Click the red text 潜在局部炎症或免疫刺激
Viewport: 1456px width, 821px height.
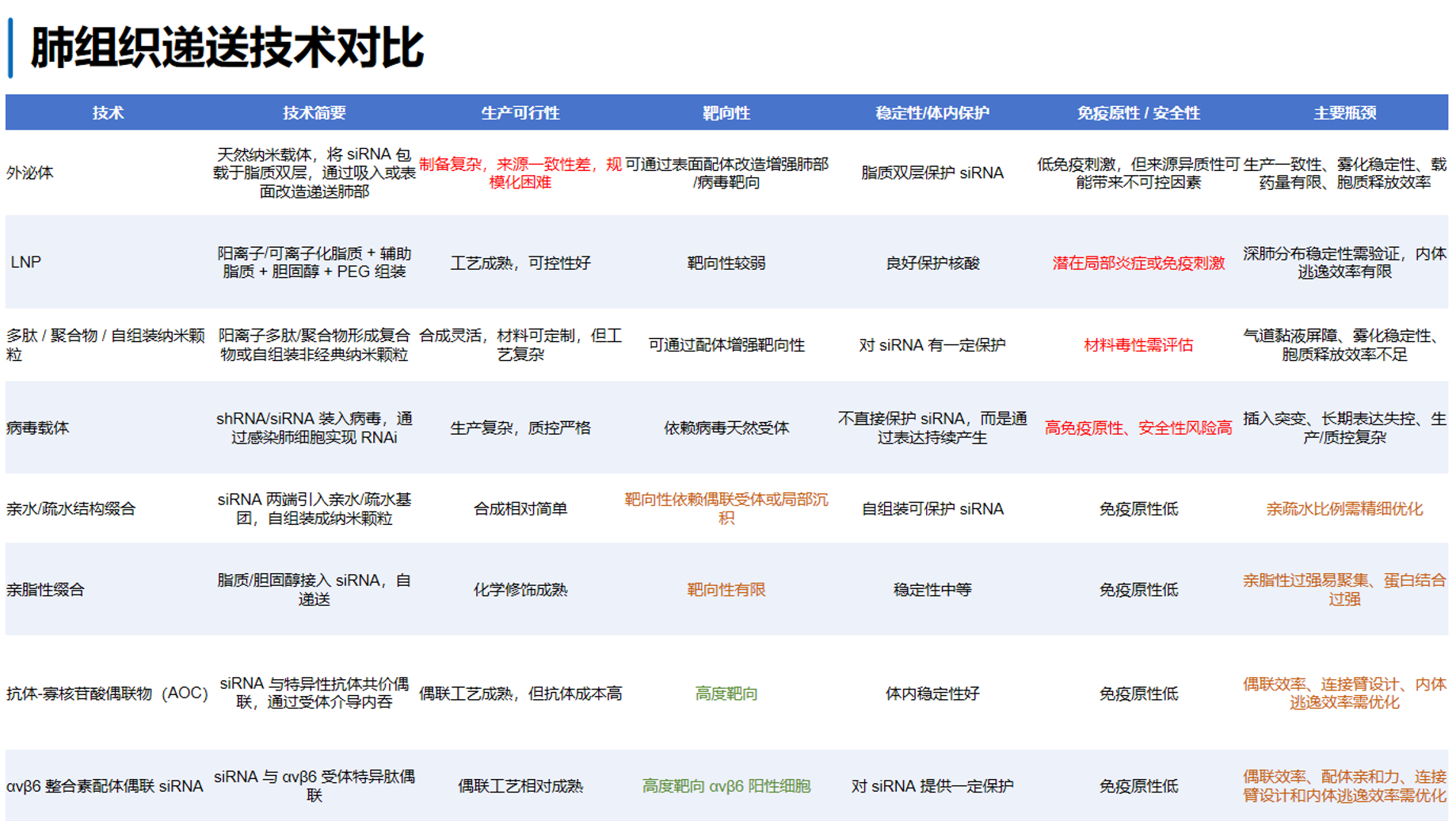(x=1138, y=263)
